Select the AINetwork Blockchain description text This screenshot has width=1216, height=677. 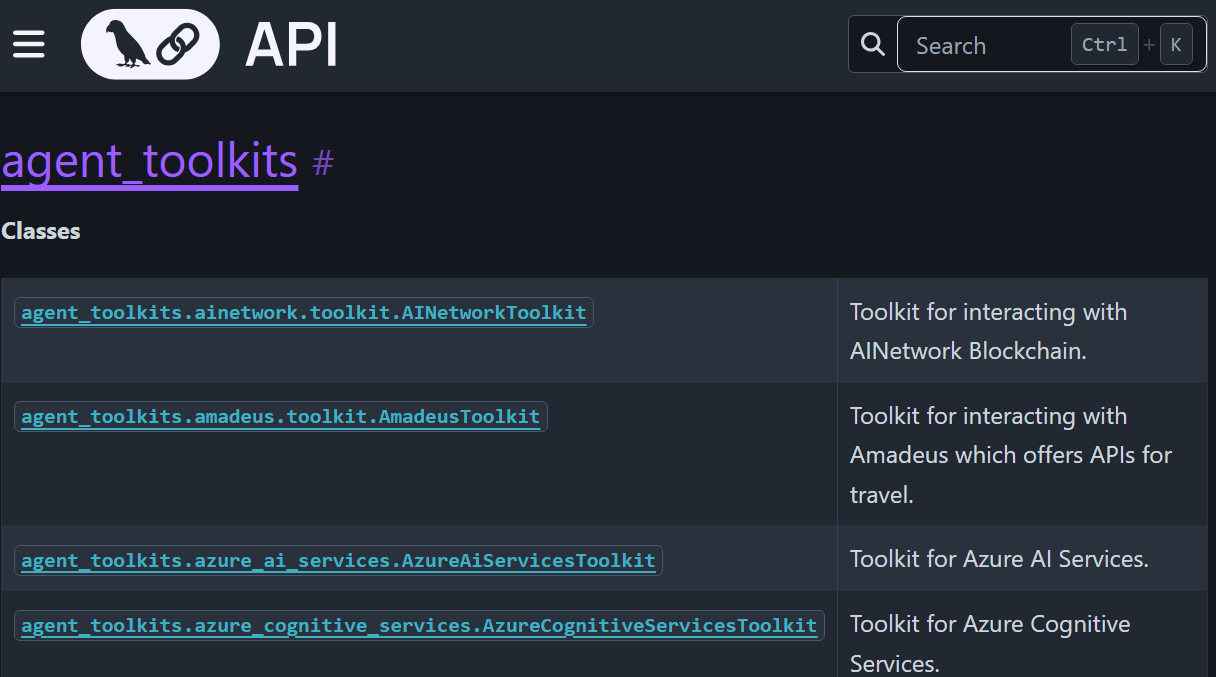[989, 331]
